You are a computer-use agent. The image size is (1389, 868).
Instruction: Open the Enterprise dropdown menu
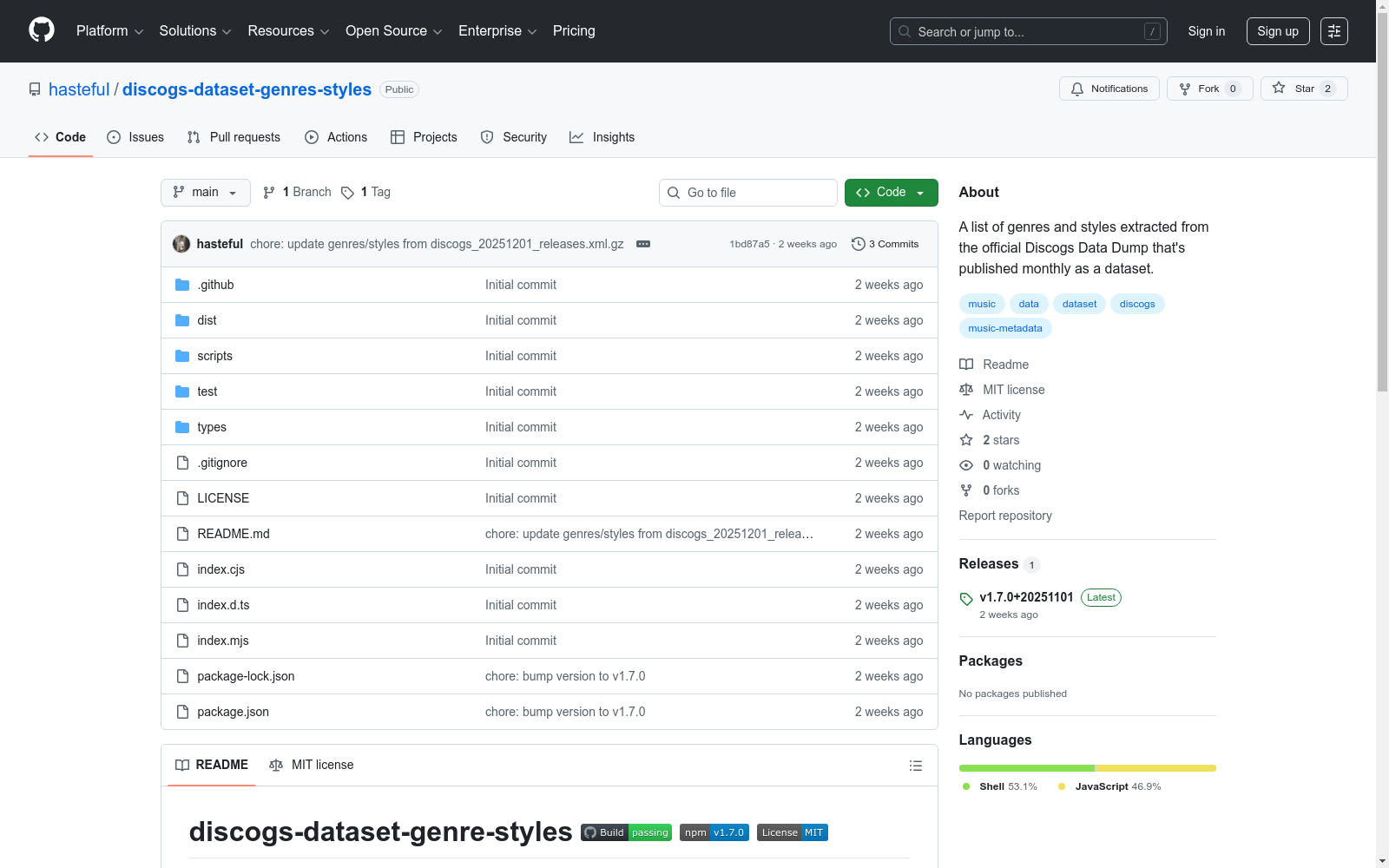point(497,31)
